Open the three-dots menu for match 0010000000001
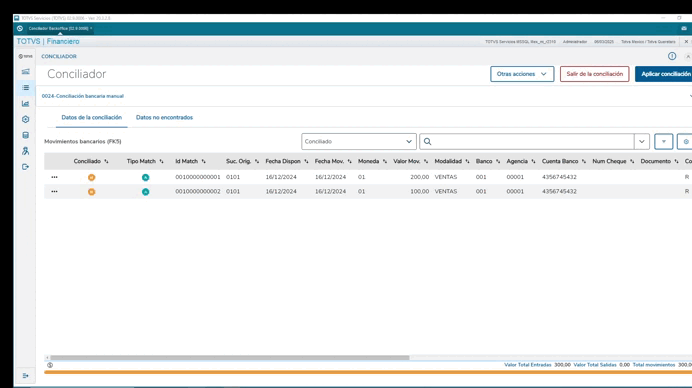 coord(54,177)
